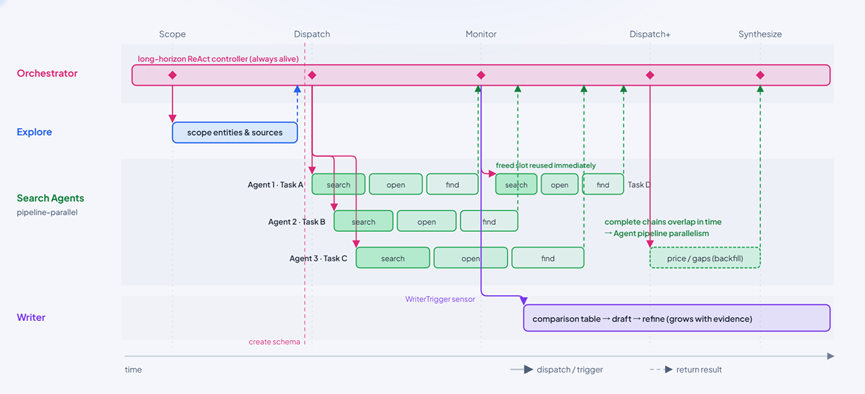
Task: Click the WriterTrigger sensor label
Action: (440, 300)
